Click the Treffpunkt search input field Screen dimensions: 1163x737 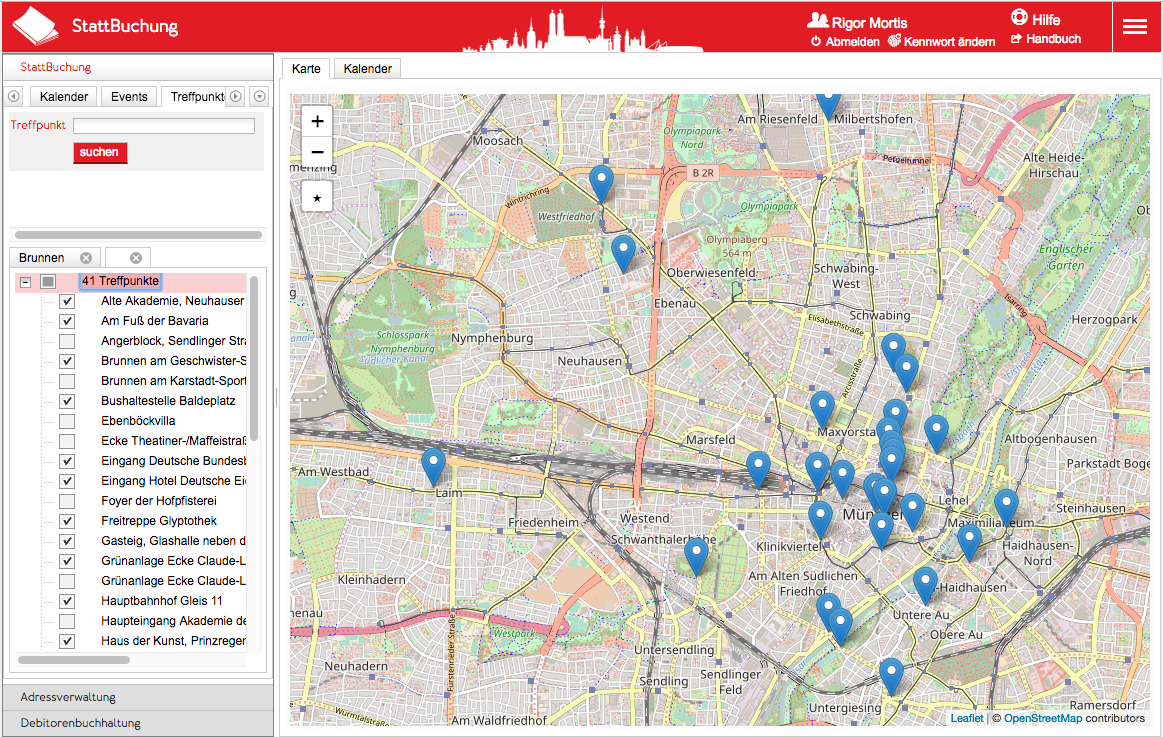[164, 126]
